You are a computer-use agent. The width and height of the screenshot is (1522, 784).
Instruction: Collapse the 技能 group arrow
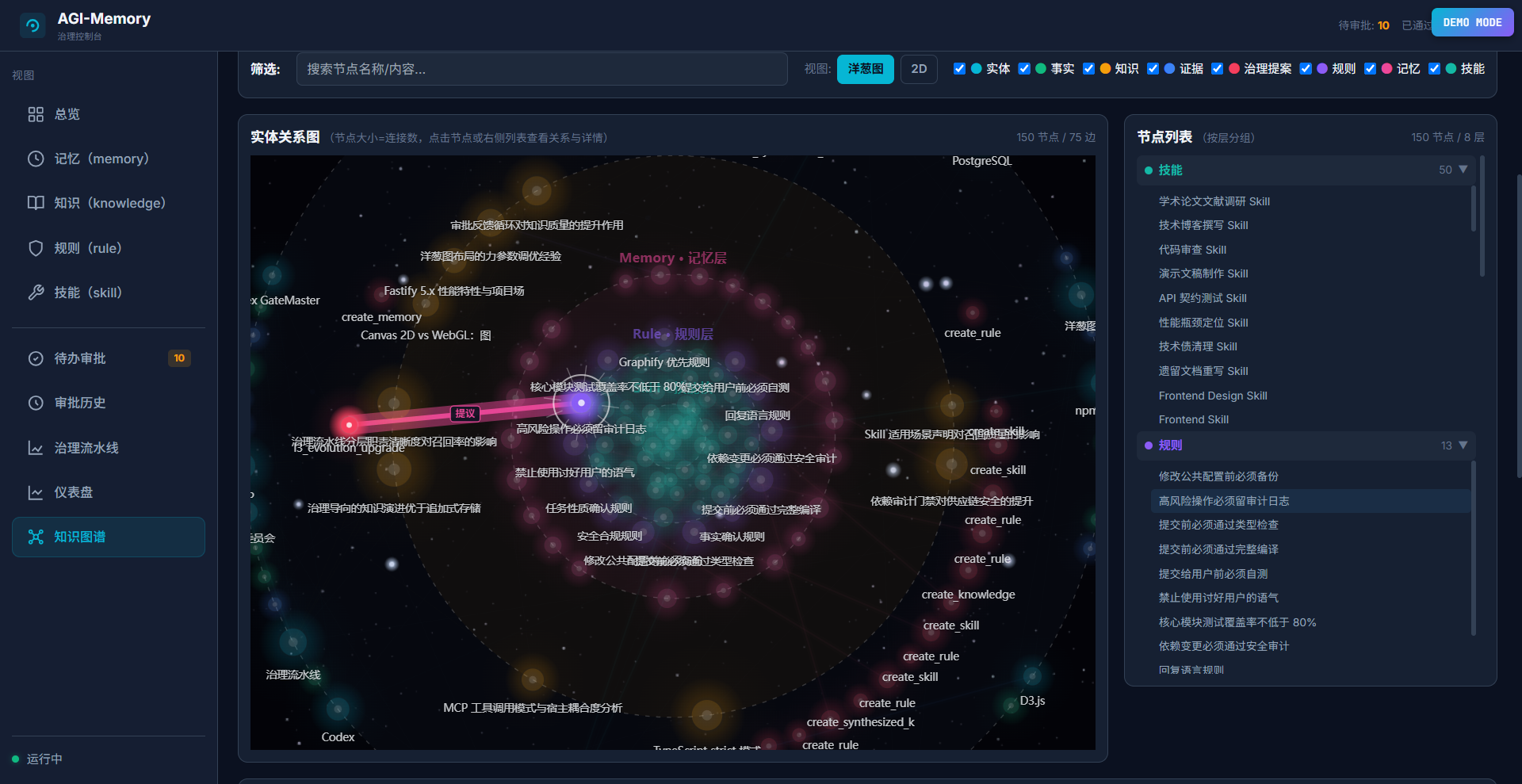click(1463, 169)
